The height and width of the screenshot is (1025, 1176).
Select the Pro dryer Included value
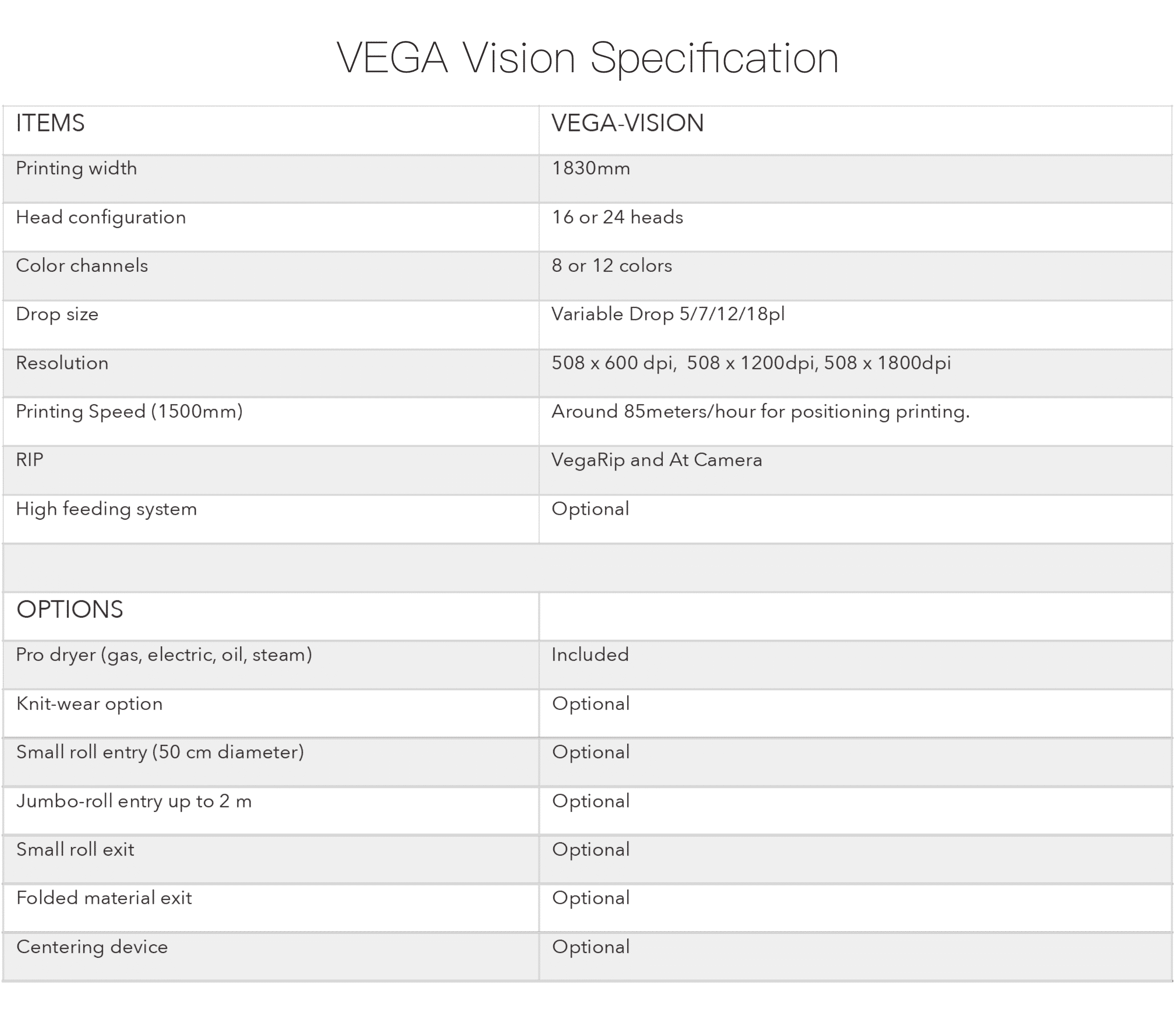tap(590, 655)
